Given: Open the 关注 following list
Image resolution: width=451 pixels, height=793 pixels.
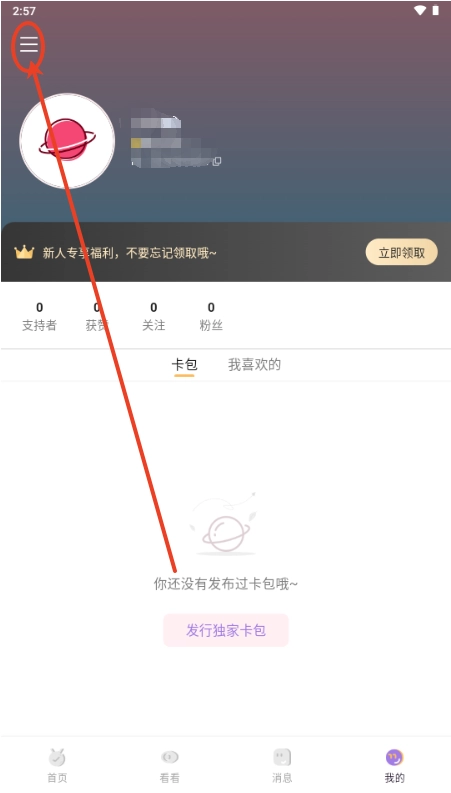Looking at the screenshot, I should 153,317.
